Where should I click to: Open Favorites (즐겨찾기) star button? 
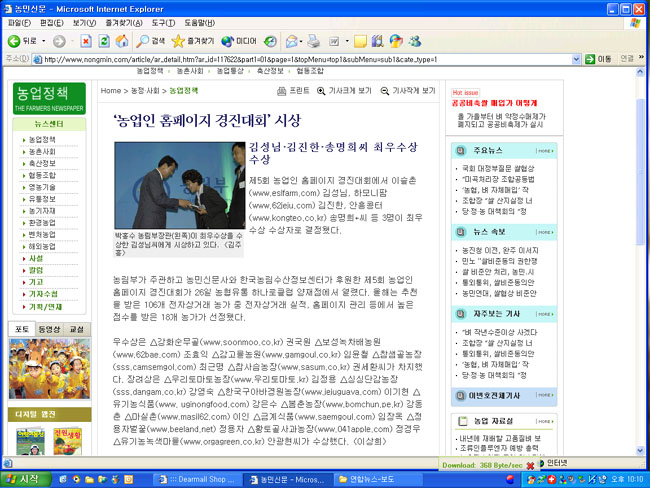point(193,41)
